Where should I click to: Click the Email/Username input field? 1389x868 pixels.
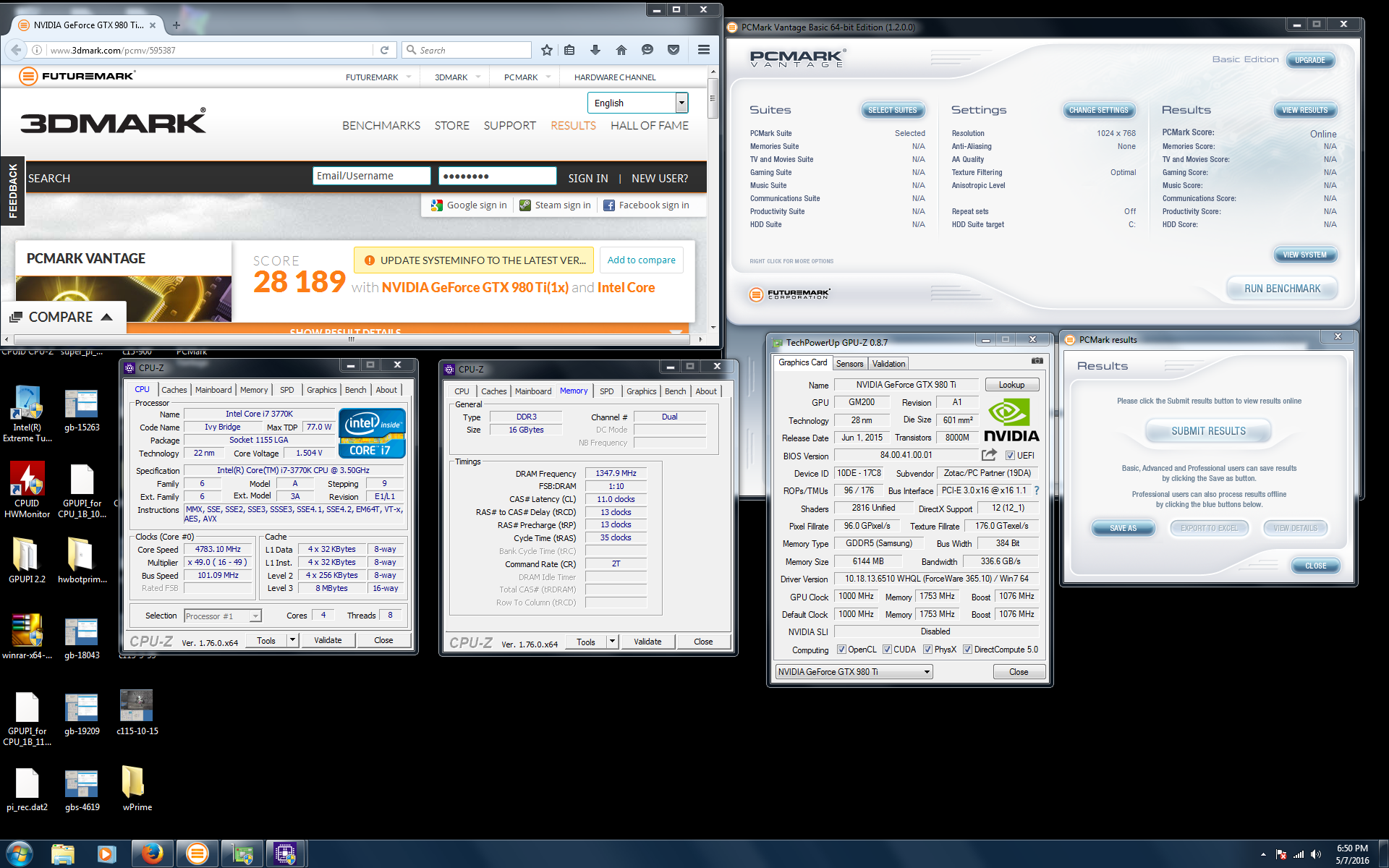click(371, 176)
